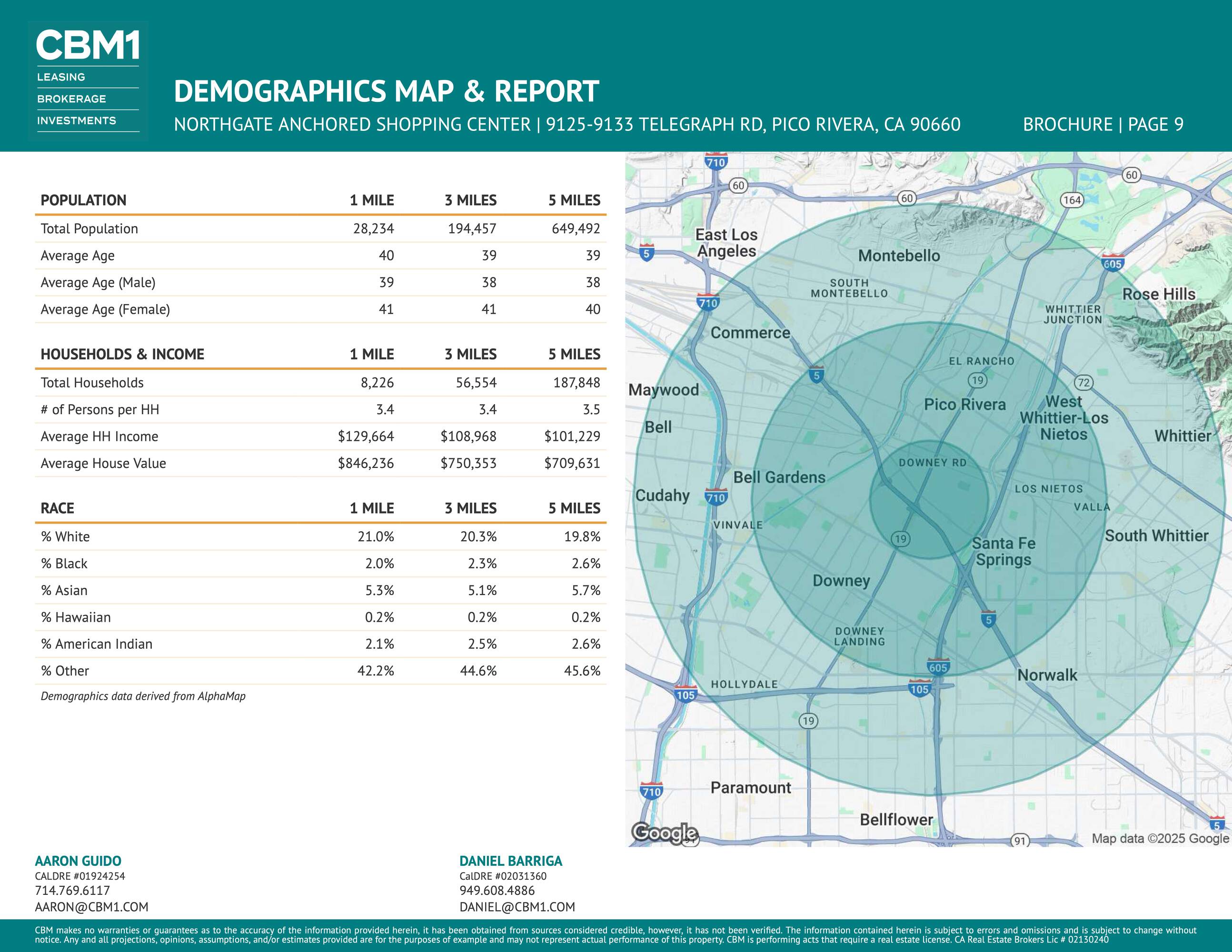
Task: Click phone number 714.769.6117
Action: 72,891
